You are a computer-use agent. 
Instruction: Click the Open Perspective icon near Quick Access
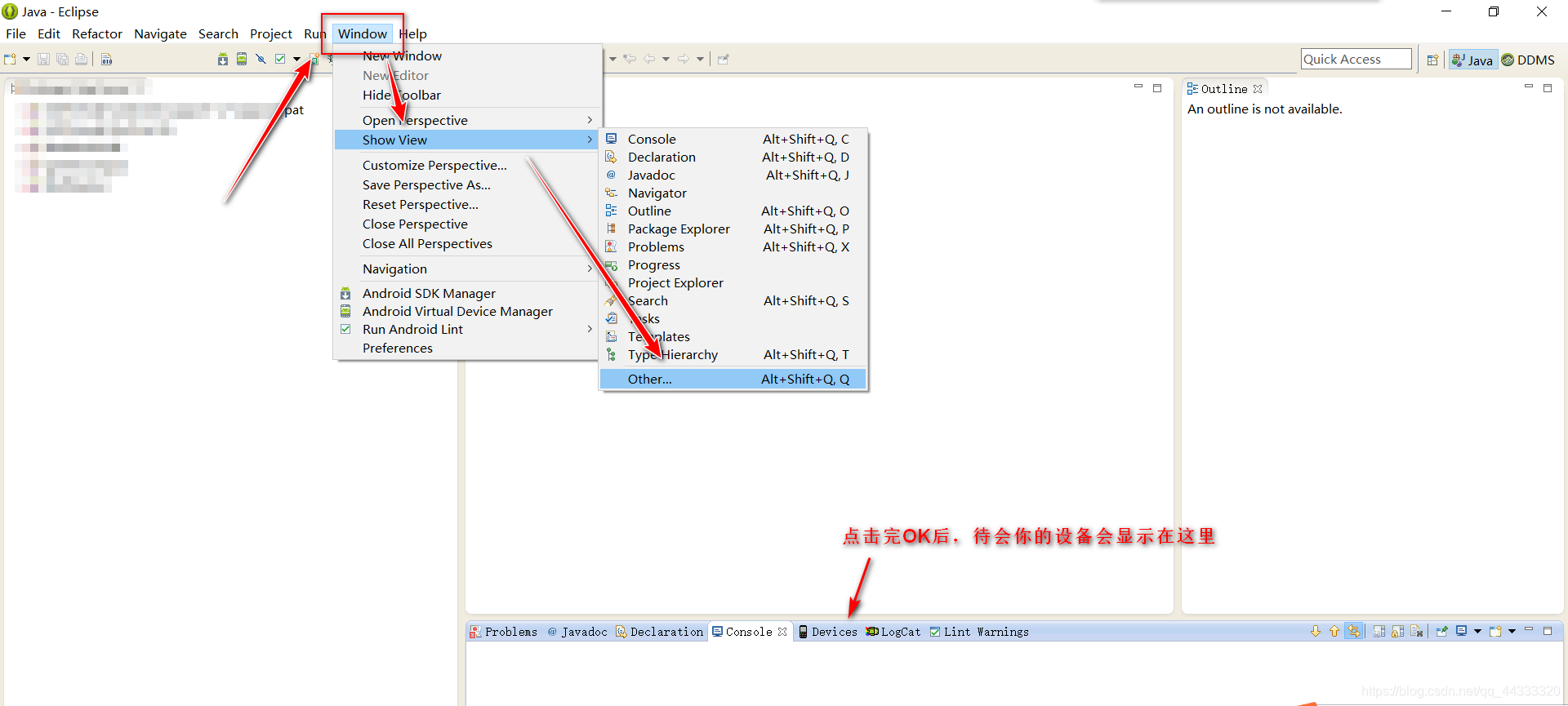pyautogui.click(x=1432, y=60)
